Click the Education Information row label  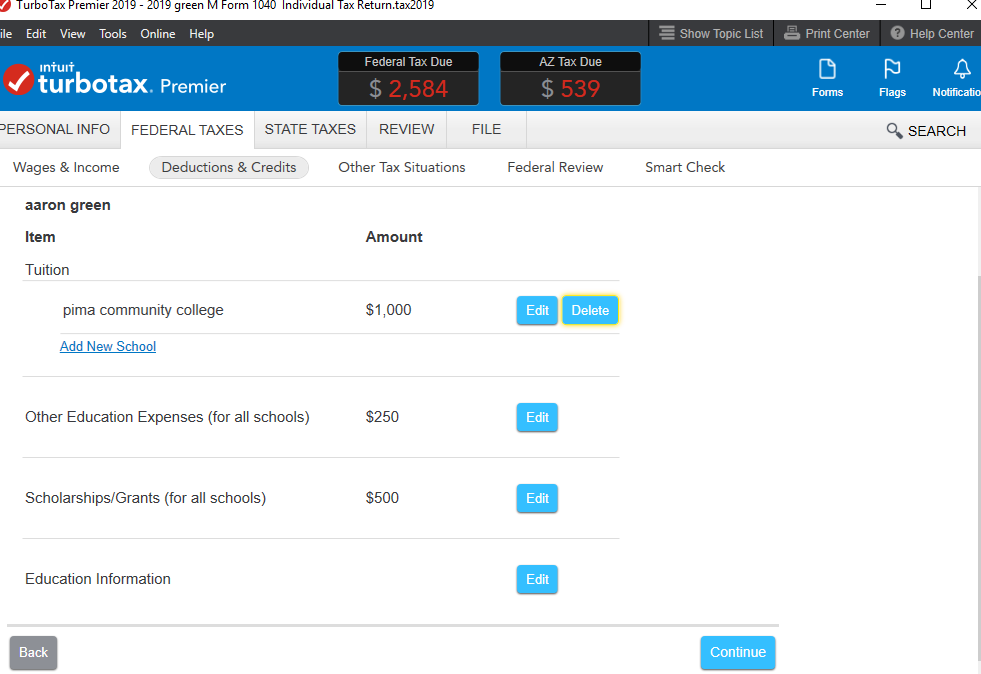coord(98,579)
